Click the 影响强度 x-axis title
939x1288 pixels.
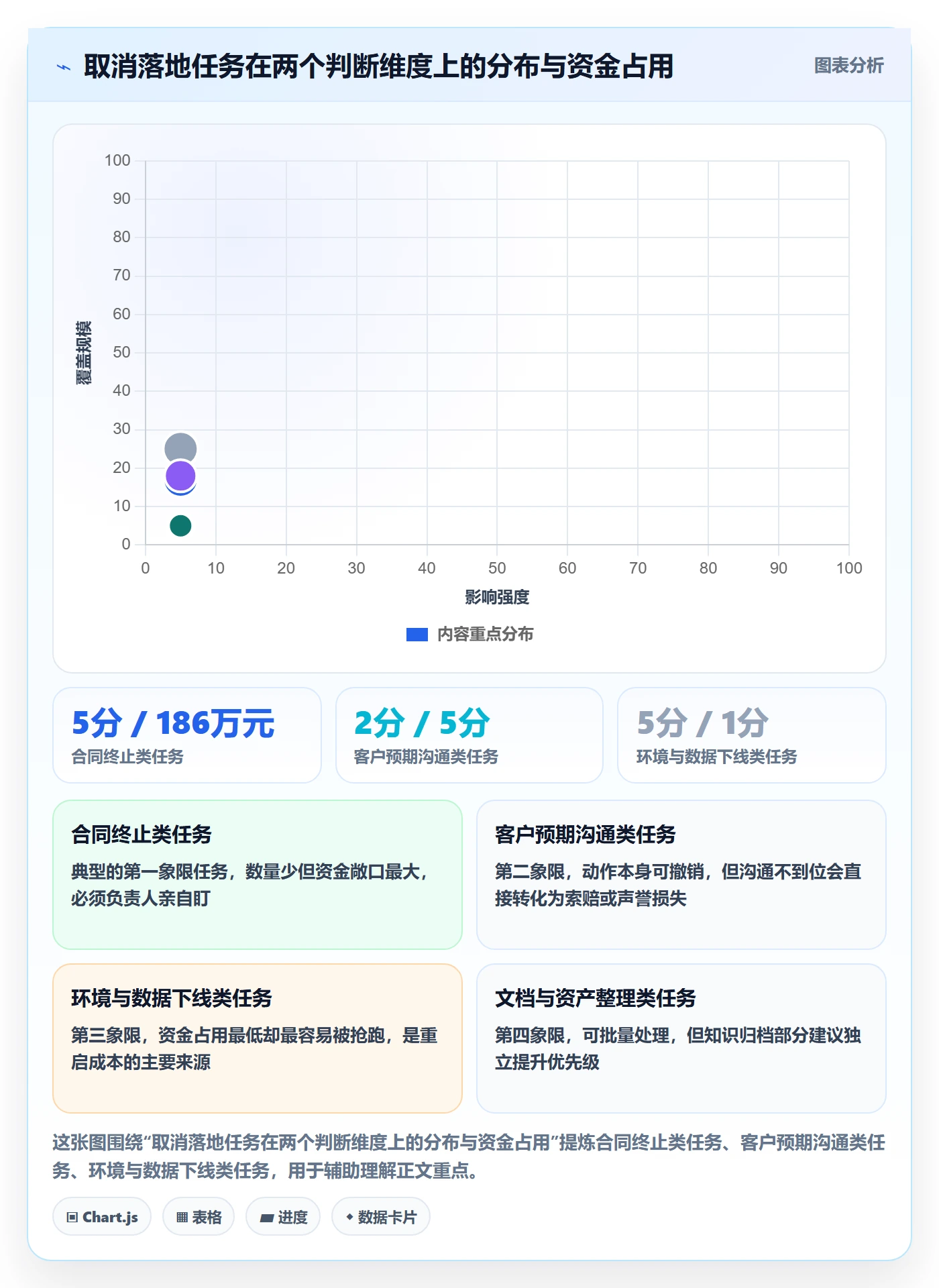coord(497,597)
